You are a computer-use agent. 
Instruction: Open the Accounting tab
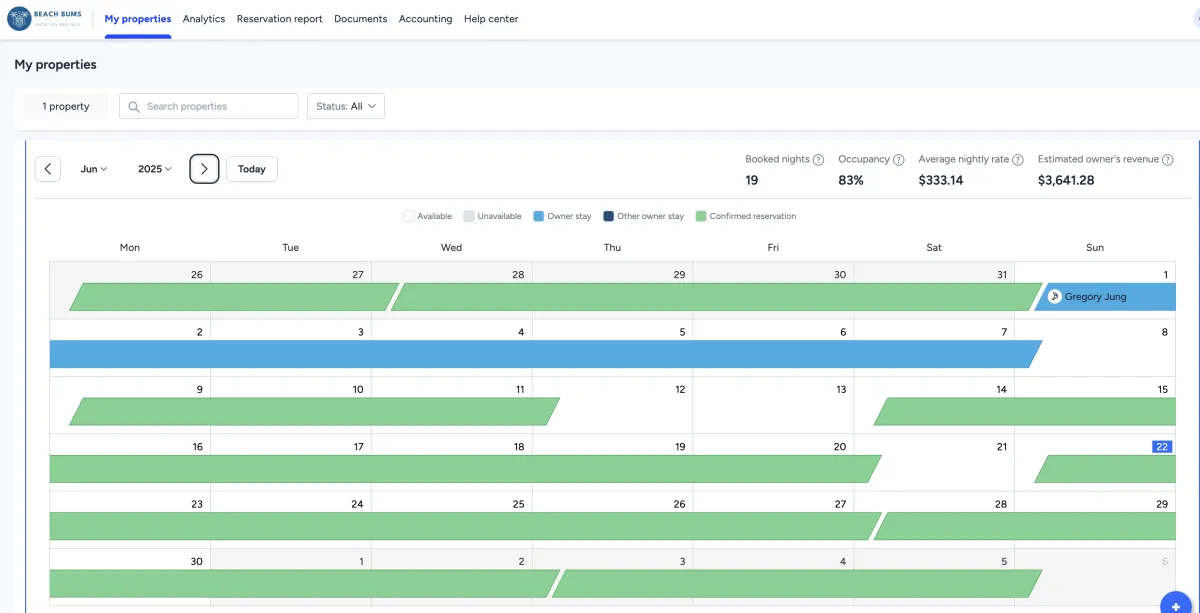tap(425, 19)
